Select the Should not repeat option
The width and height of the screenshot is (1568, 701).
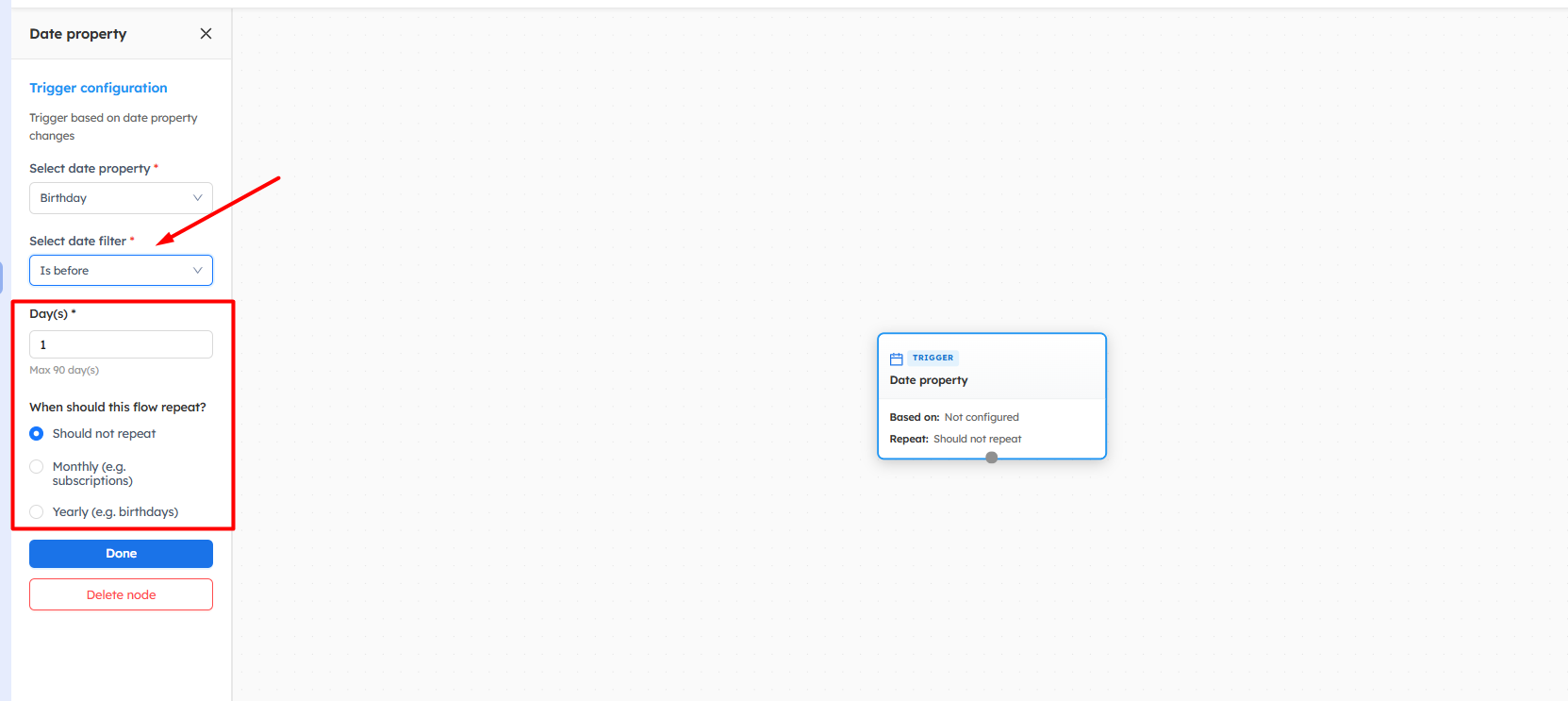coord(37,434)
